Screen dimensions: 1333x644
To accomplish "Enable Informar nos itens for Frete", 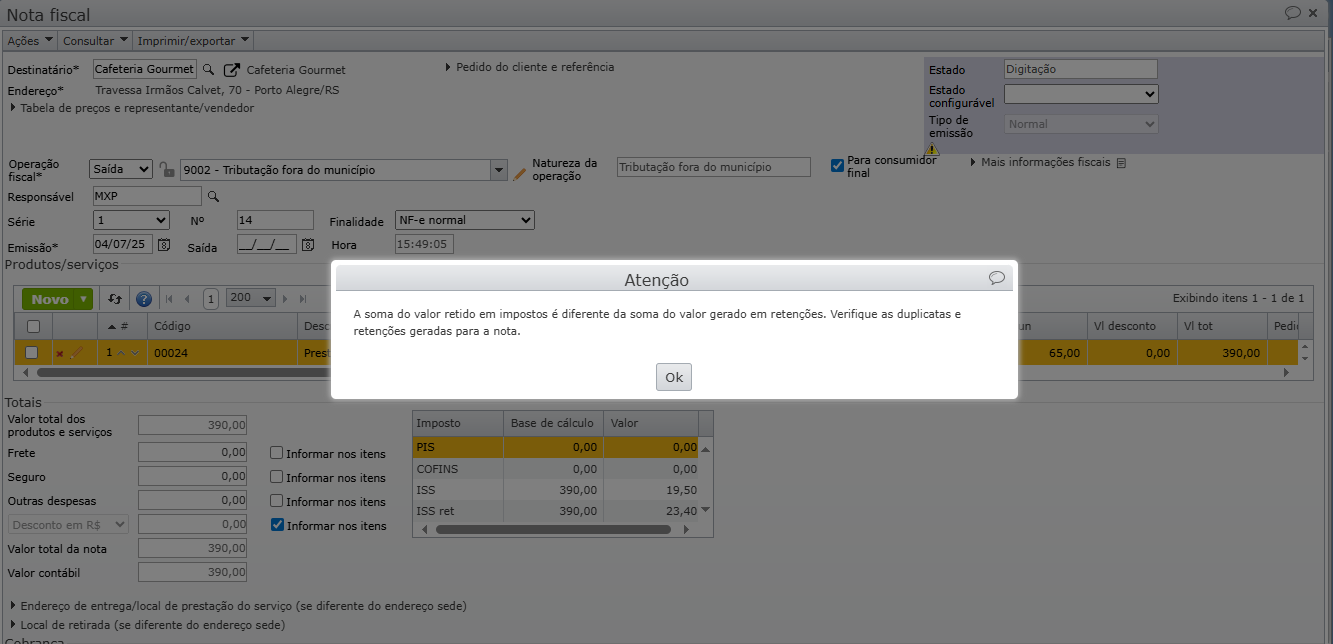I will click(277, 453).
